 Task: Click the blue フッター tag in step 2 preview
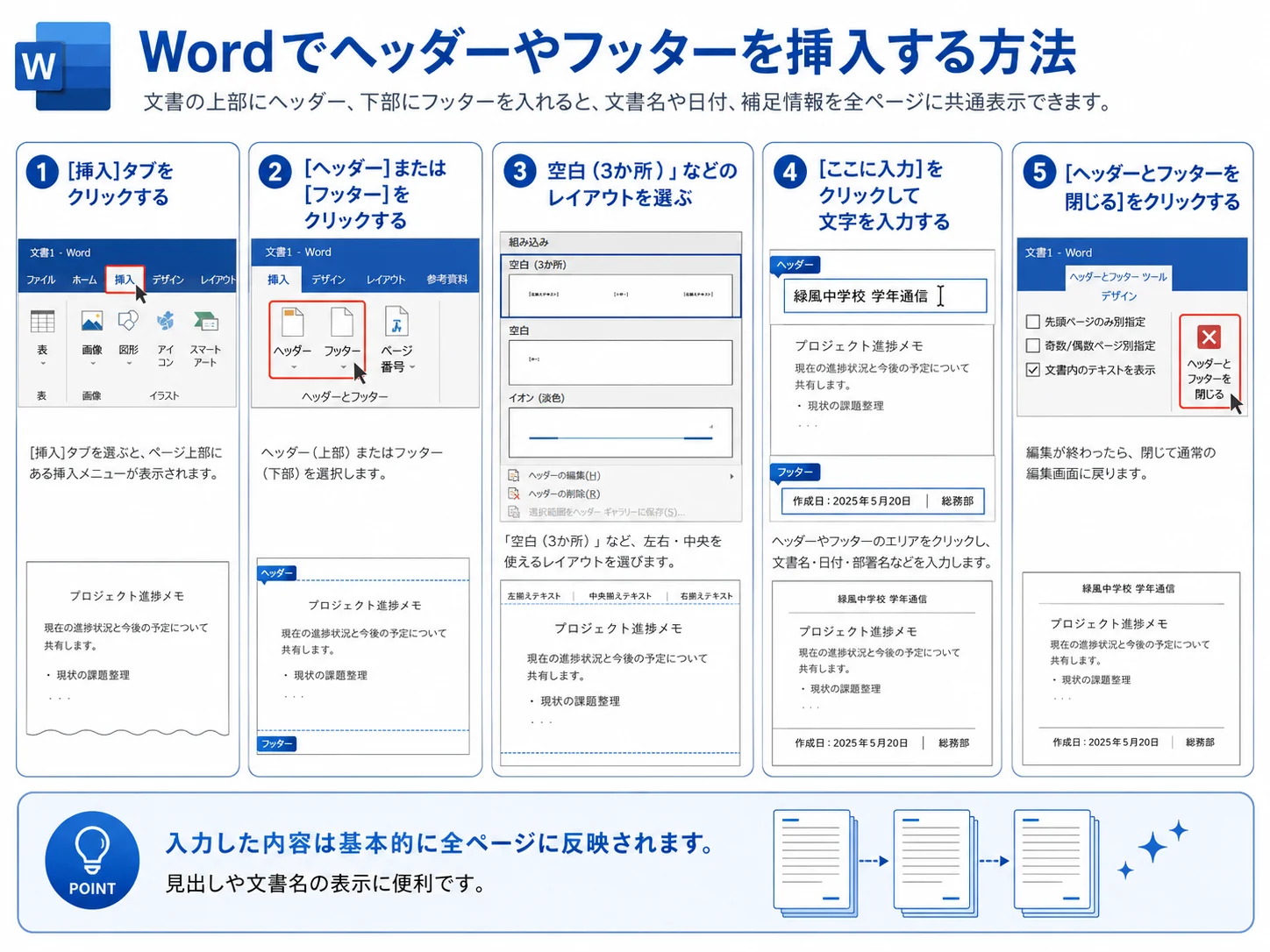coord(277,744)
